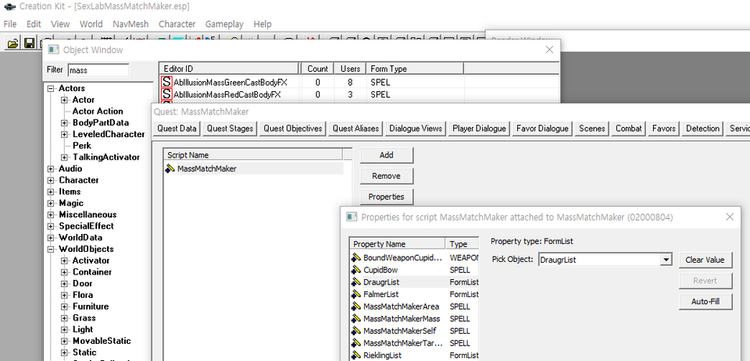Open the Edit menu
The image size is (750, 361).
(x=34, y=24)
